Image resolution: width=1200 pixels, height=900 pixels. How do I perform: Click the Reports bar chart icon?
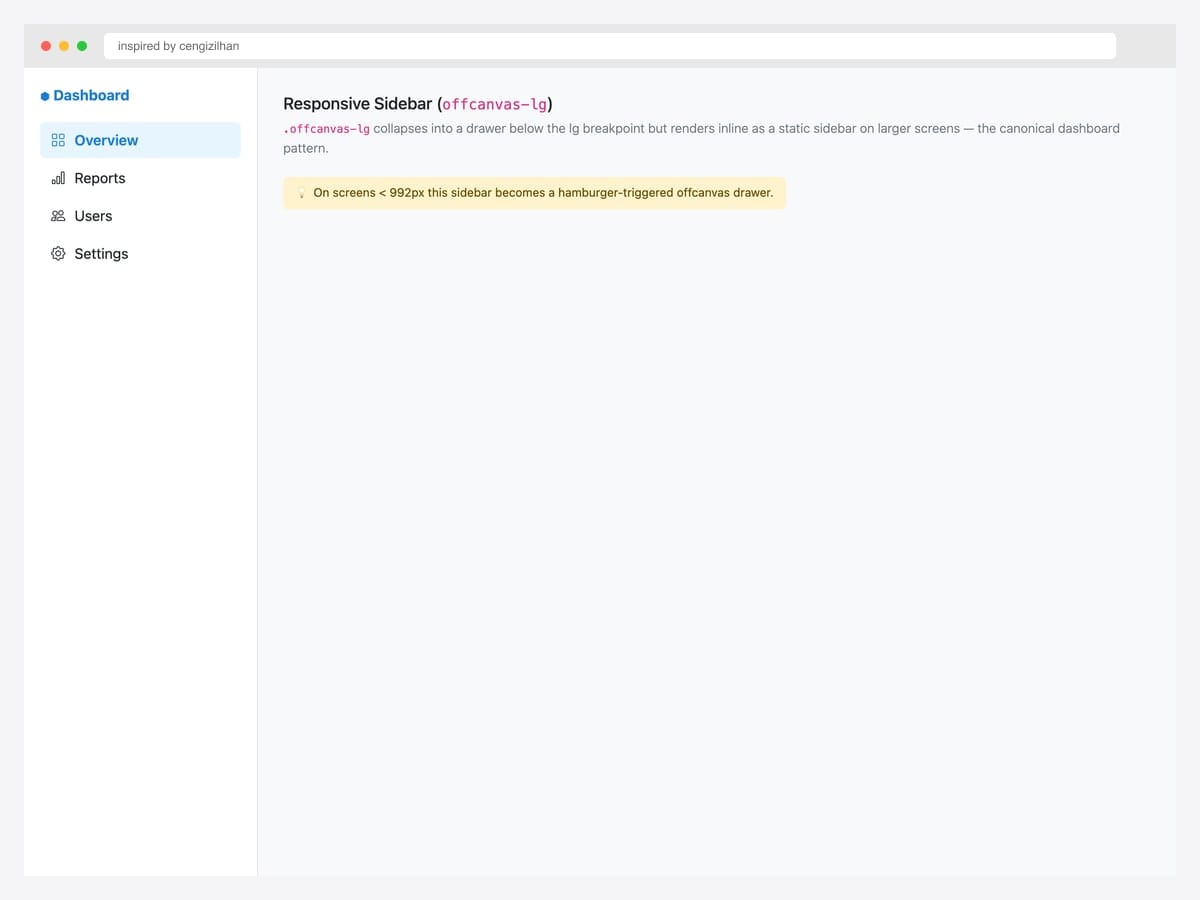point(58,178)
